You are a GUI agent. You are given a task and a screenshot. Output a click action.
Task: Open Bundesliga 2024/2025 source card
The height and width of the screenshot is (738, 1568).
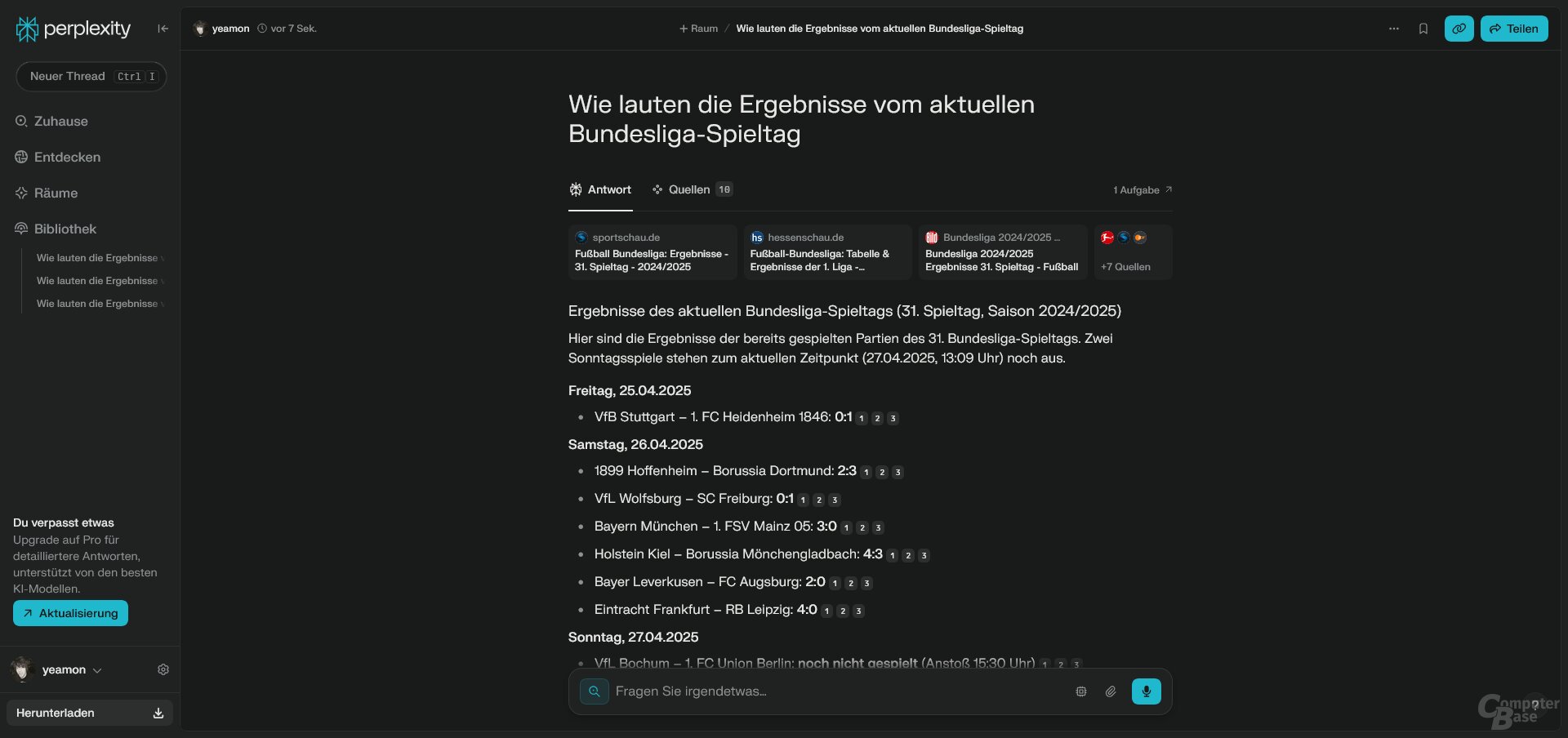pos(1003,252)
